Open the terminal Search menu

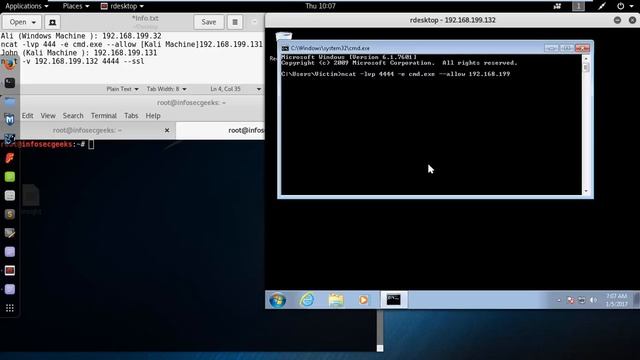(73, 116)
